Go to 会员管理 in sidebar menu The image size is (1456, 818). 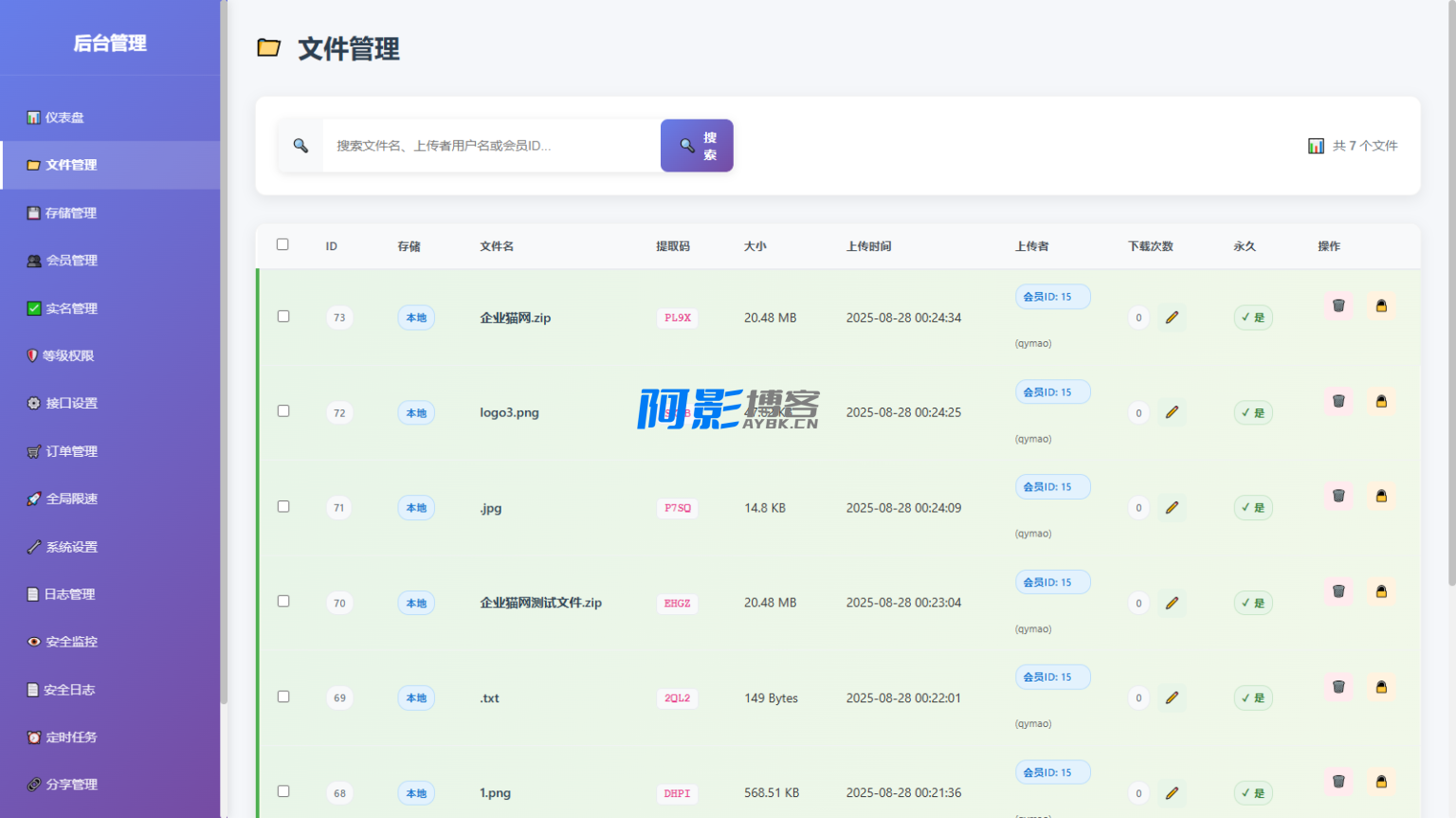coord(71,261)
